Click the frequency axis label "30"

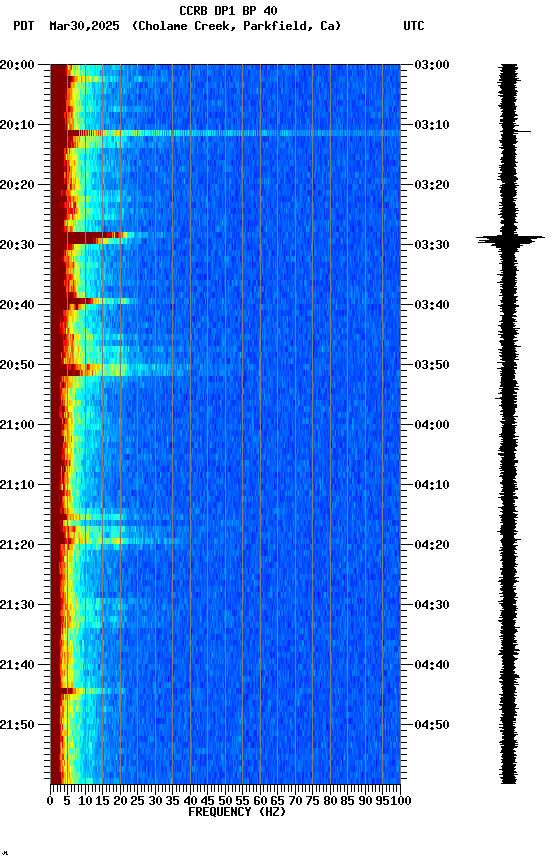tap(155, 801)
